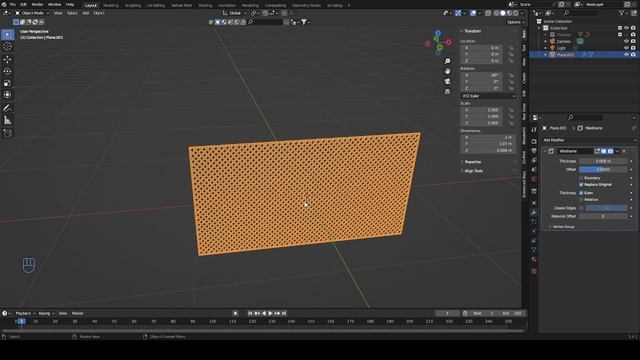Select the Transform tool
The height and width of the screenshot is (360, 640).
(7, 95)
